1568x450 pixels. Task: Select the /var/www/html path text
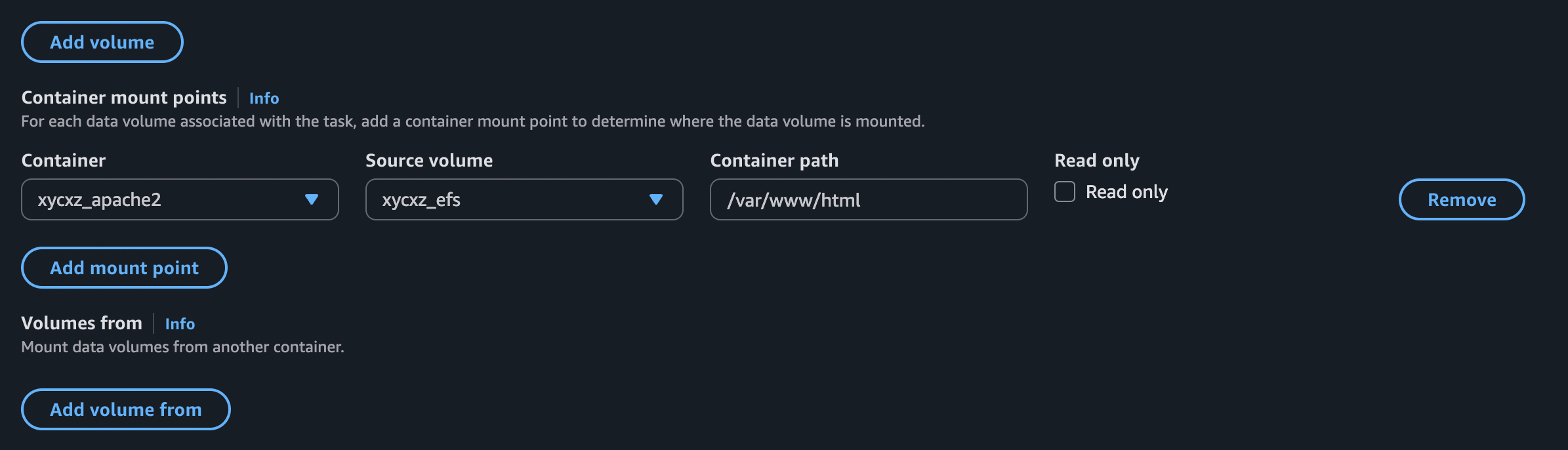[794, 199]
